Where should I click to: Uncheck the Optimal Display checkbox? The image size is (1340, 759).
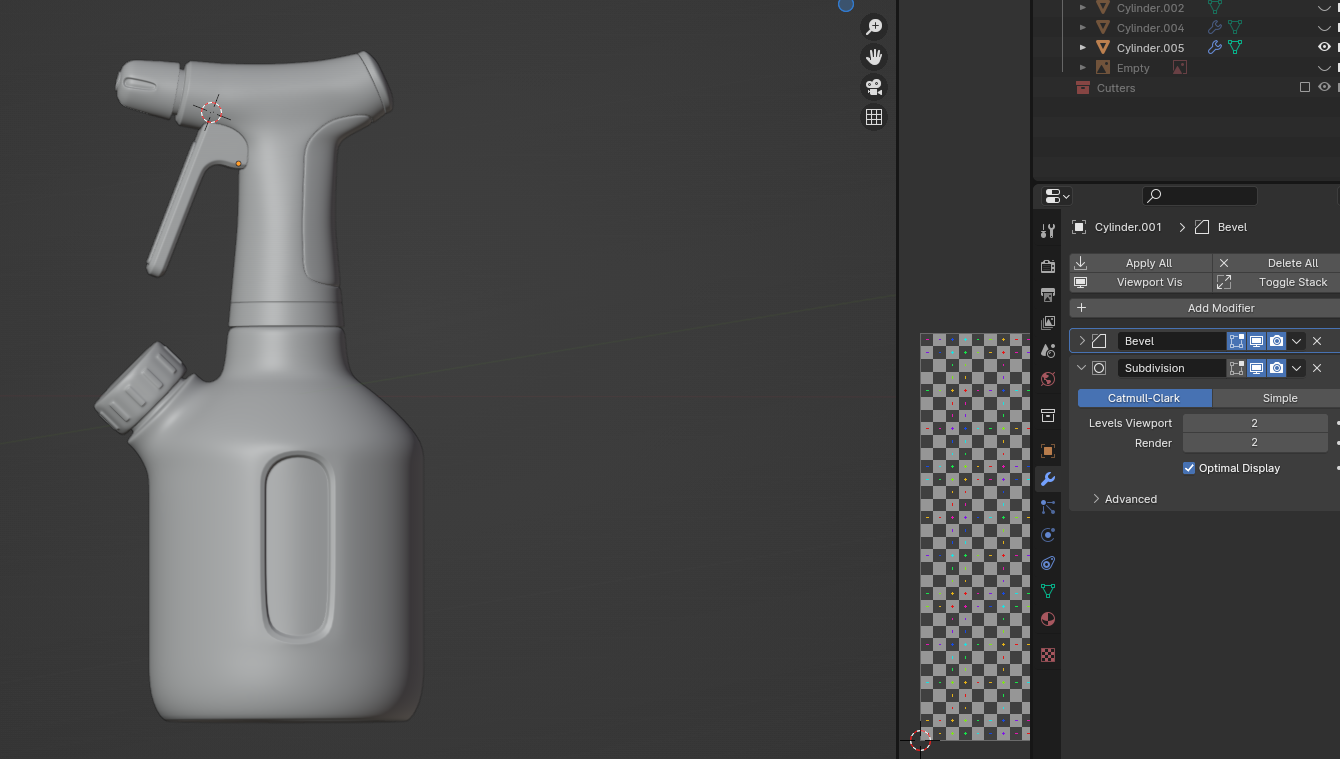pyautogui.click(x=1189, y=468)
